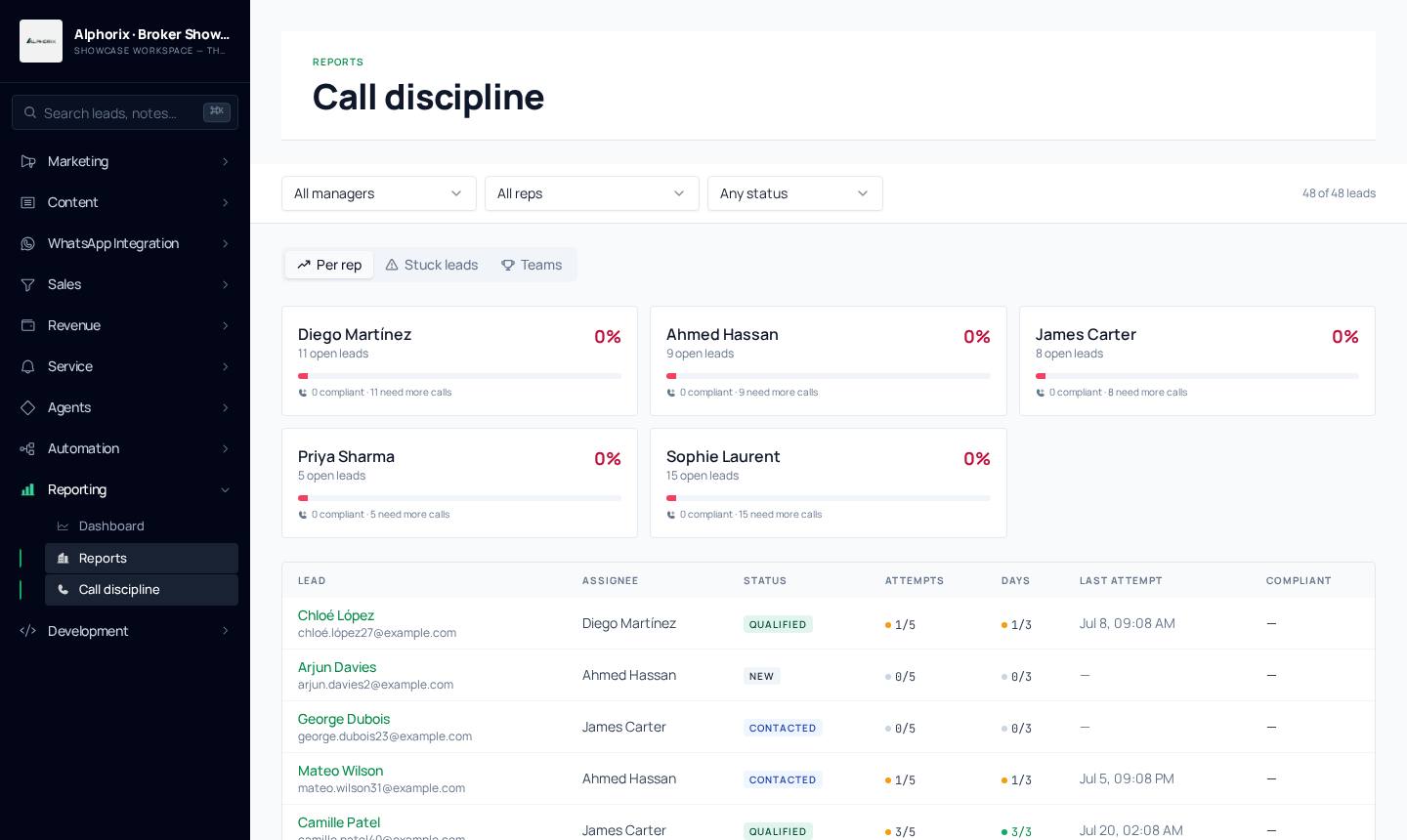Click the Attempts column header
The height and width of the screenshot is (840, 1407).
click(915, 581)
